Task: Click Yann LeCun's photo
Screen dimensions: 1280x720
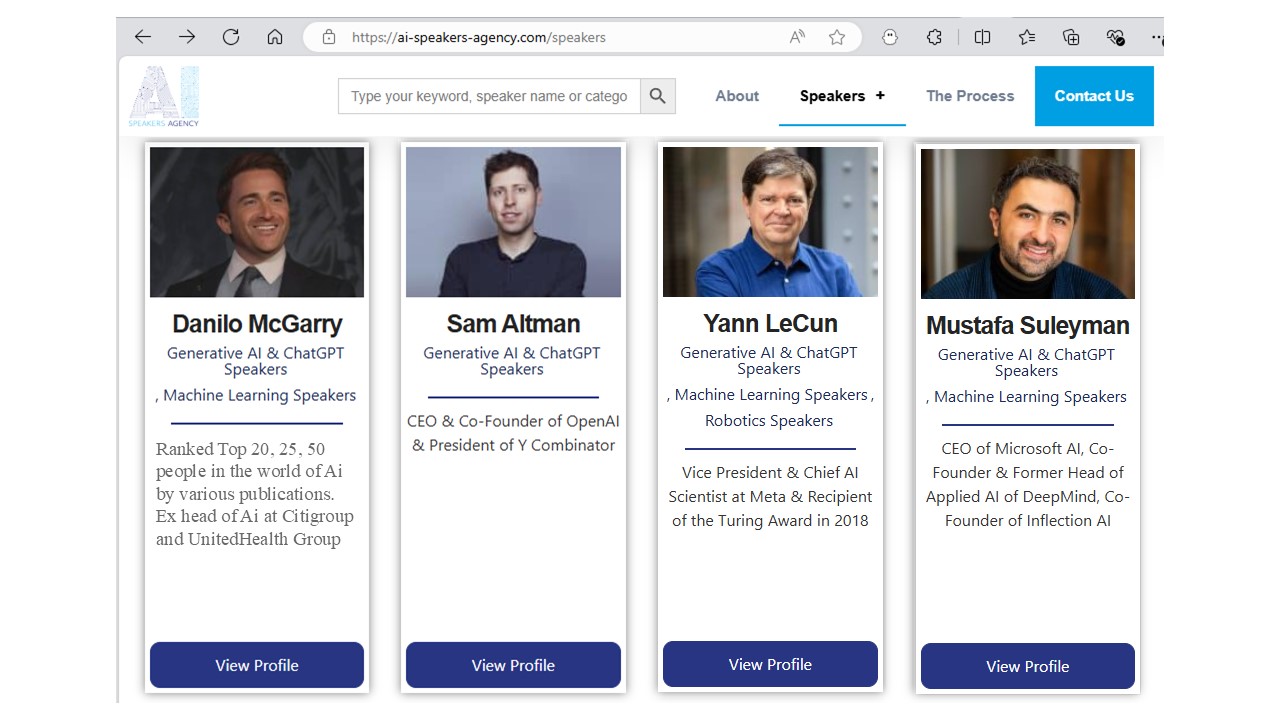Action: (770, 221)
